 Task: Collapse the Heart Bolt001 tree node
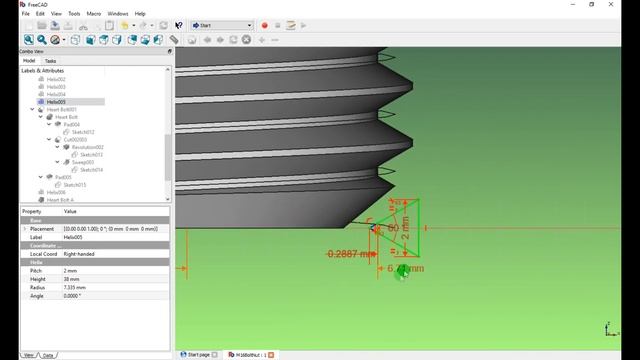tap(32, 109)
